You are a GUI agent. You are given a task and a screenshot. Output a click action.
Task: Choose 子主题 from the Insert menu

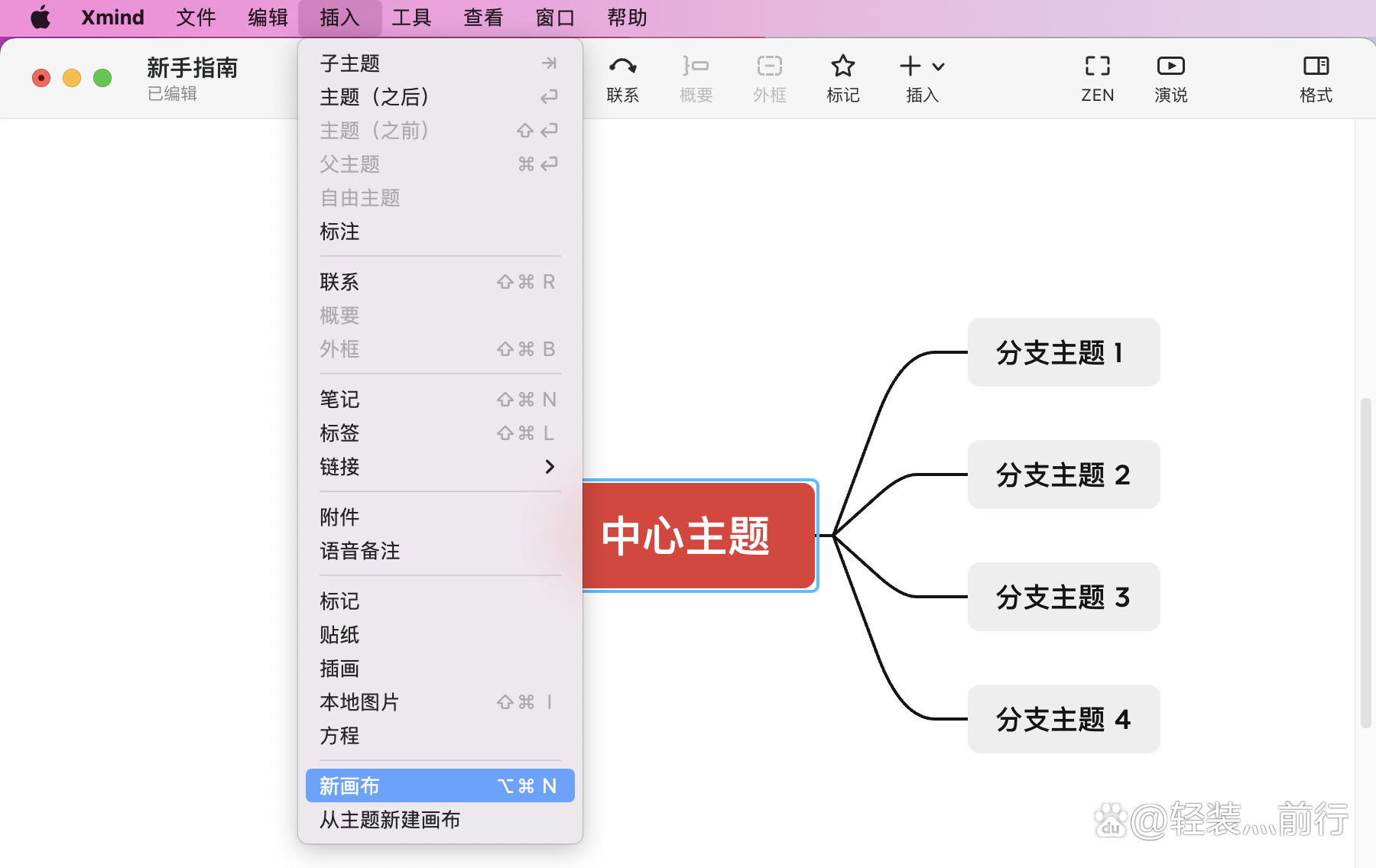(440, 63)
